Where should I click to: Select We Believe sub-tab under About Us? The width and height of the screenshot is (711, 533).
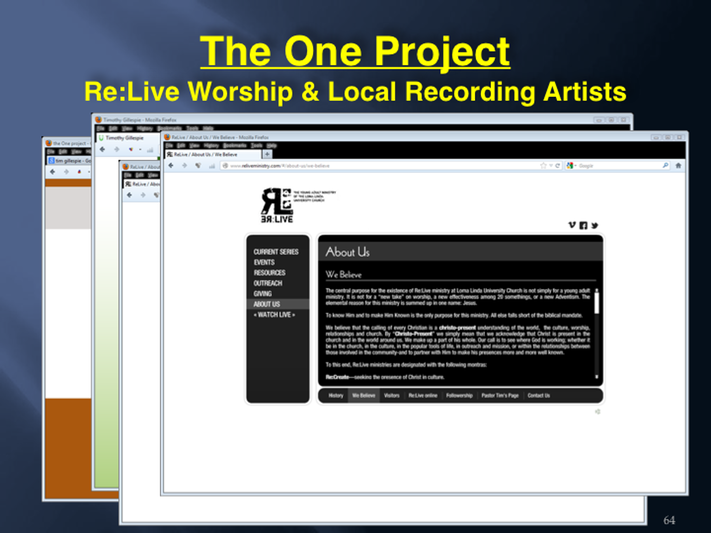364,395
